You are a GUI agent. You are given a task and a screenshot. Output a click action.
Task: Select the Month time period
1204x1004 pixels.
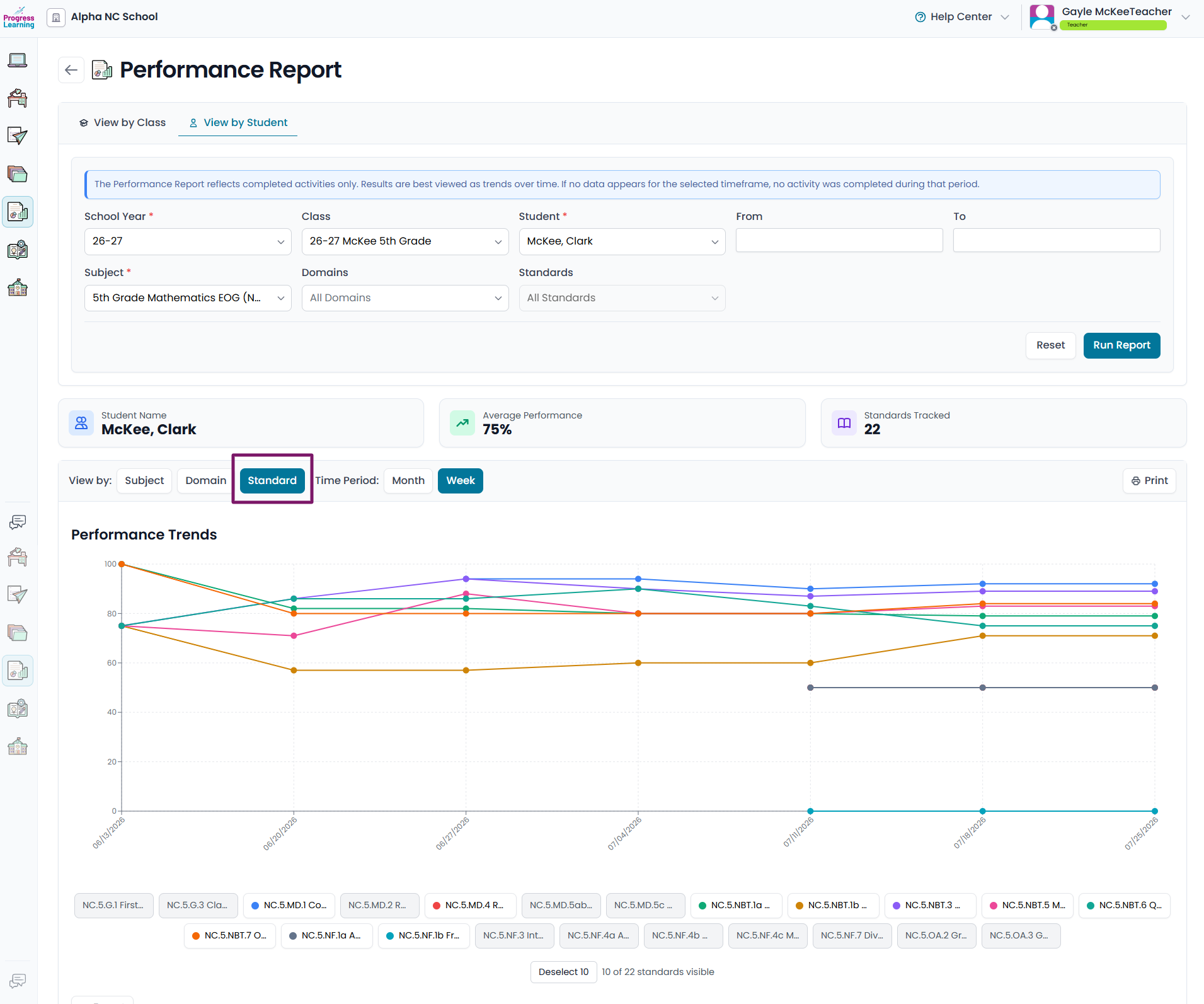(x=408, y=481)
